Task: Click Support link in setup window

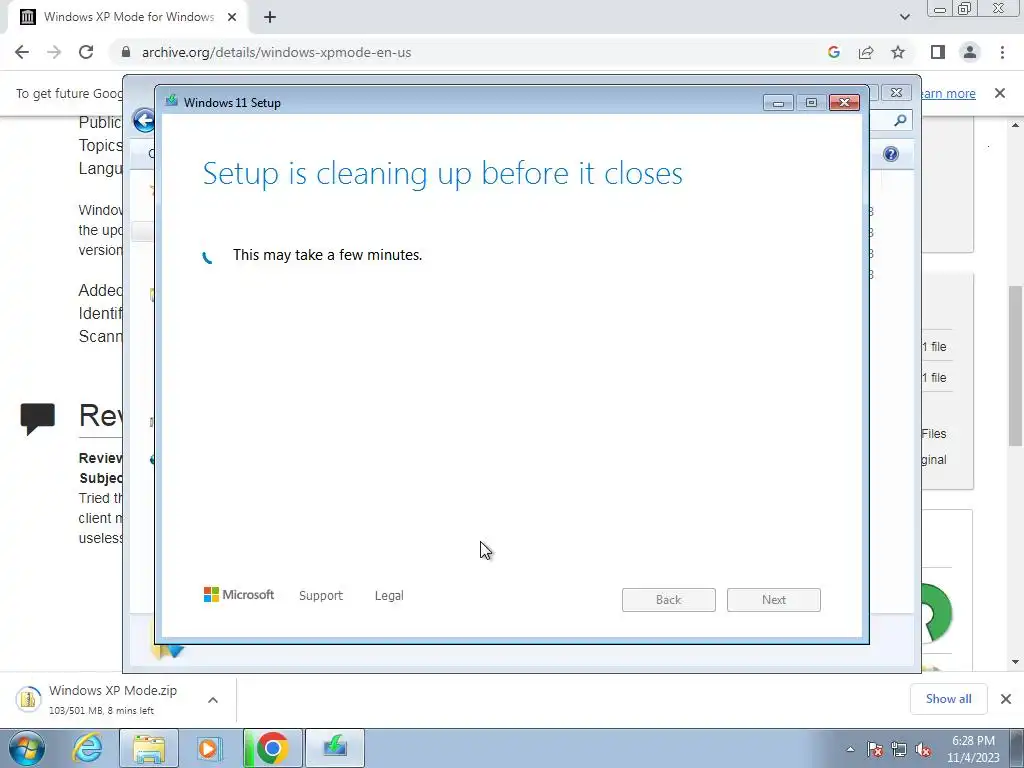Action: tap(321, 596)
